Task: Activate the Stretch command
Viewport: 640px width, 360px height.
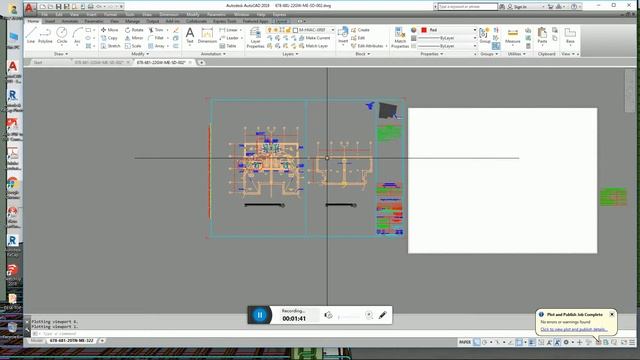Action: point(110,46)
